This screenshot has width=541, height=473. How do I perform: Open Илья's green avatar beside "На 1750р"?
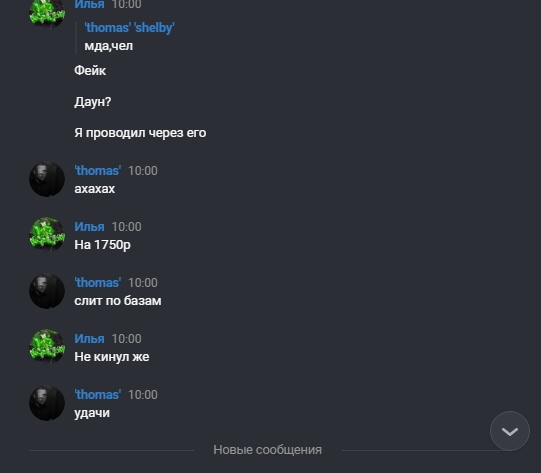(x=47, y=235)
